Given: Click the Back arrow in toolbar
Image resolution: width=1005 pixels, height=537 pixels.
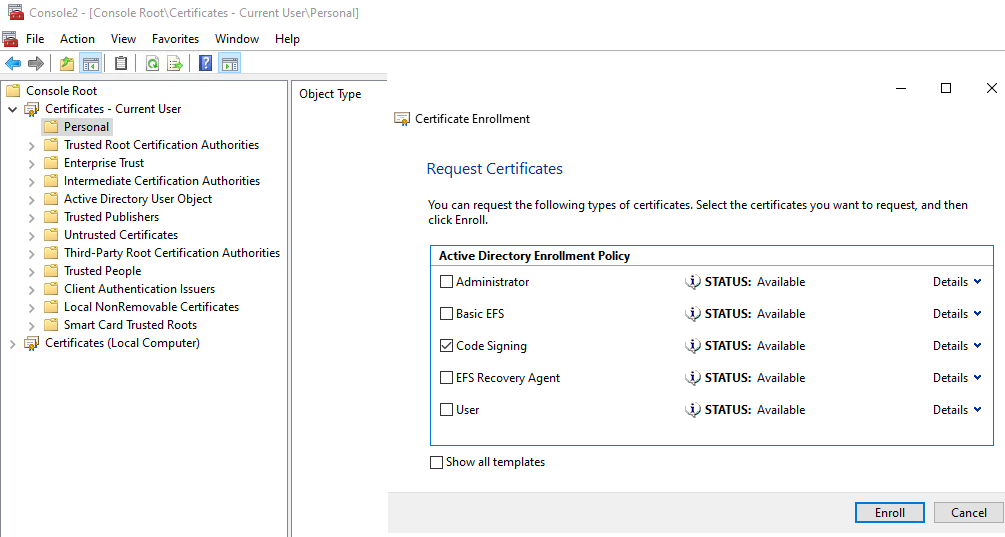Looking at the screenshot, I should [13, 63].
